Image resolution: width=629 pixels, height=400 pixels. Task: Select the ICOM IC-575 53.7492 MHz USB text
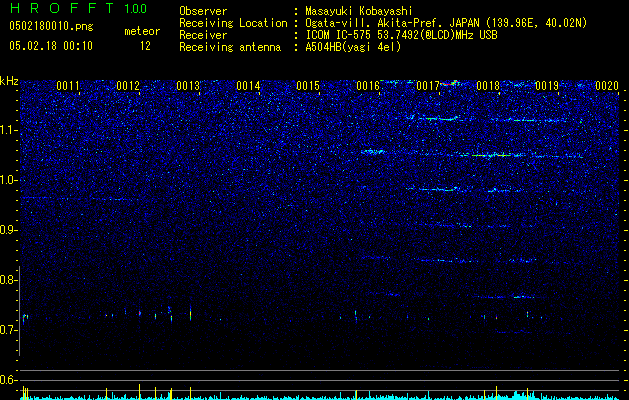coord(401,35)
